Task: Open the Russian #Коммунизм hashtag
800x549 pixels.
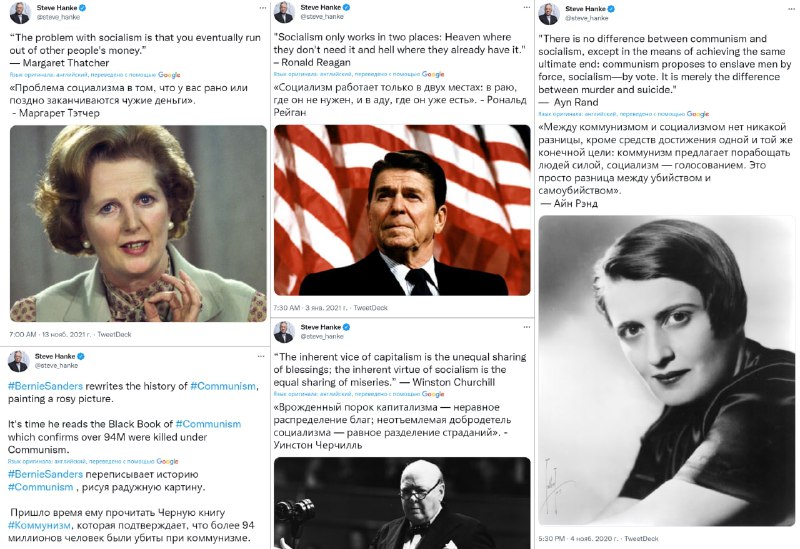Action: tap(39, 526)
